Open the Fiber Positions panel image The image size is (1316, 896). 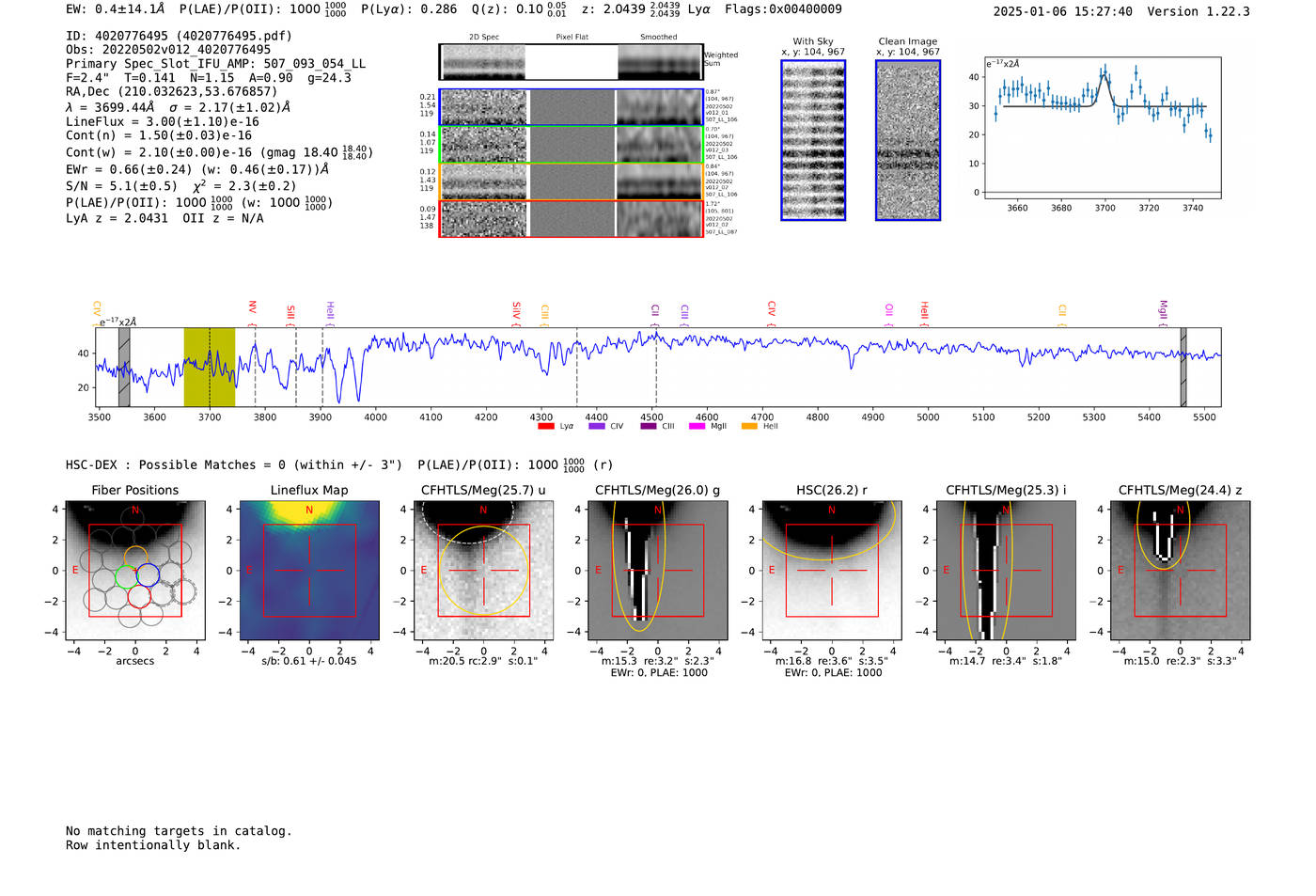[x=135, y=570]
